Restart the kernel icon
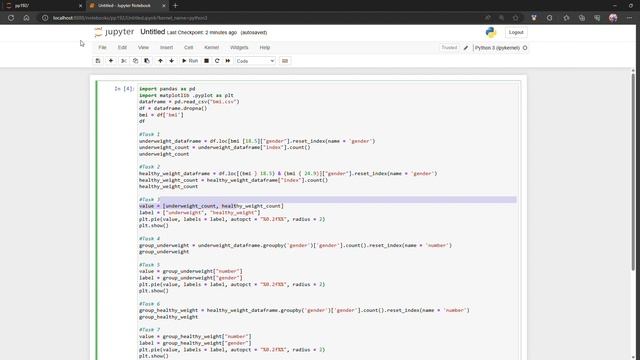The height and width of the screenshot is (360, 640). tap(217, 61)
